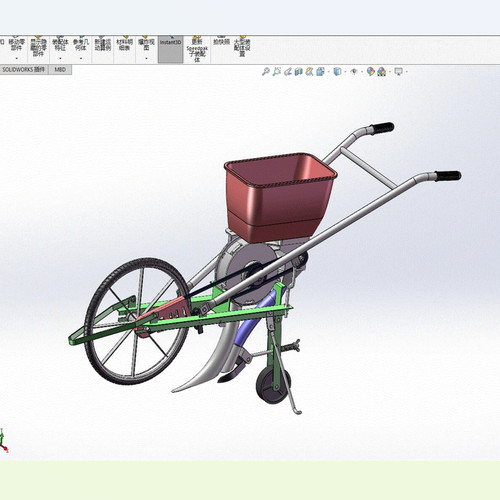Screen dimensions: 500x500
Task: Click the coordinate triad axis indicator
Action: (3, 441)
